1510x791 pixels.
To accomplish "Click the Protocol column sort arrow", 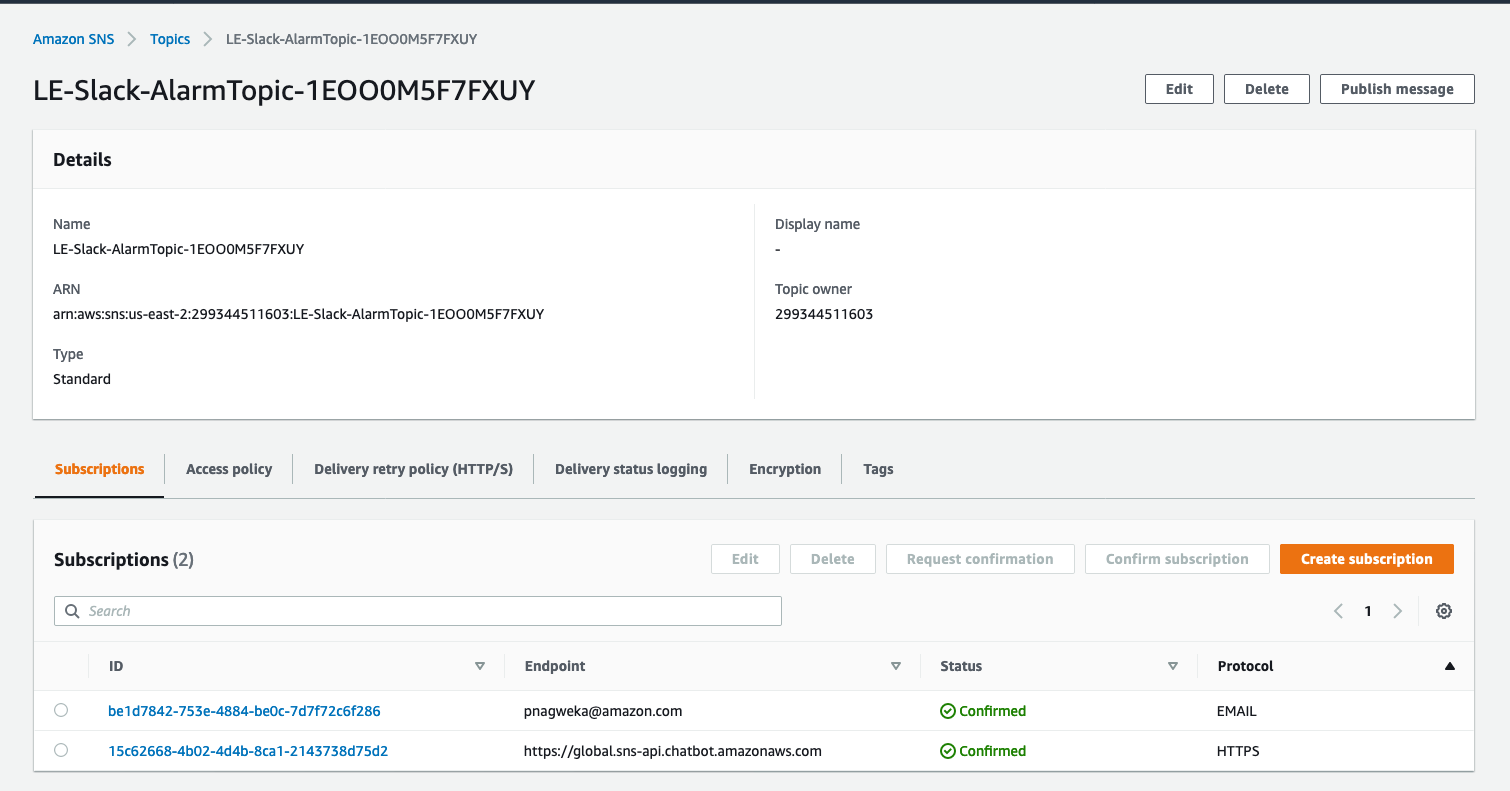I will [x=1449, y=665].
